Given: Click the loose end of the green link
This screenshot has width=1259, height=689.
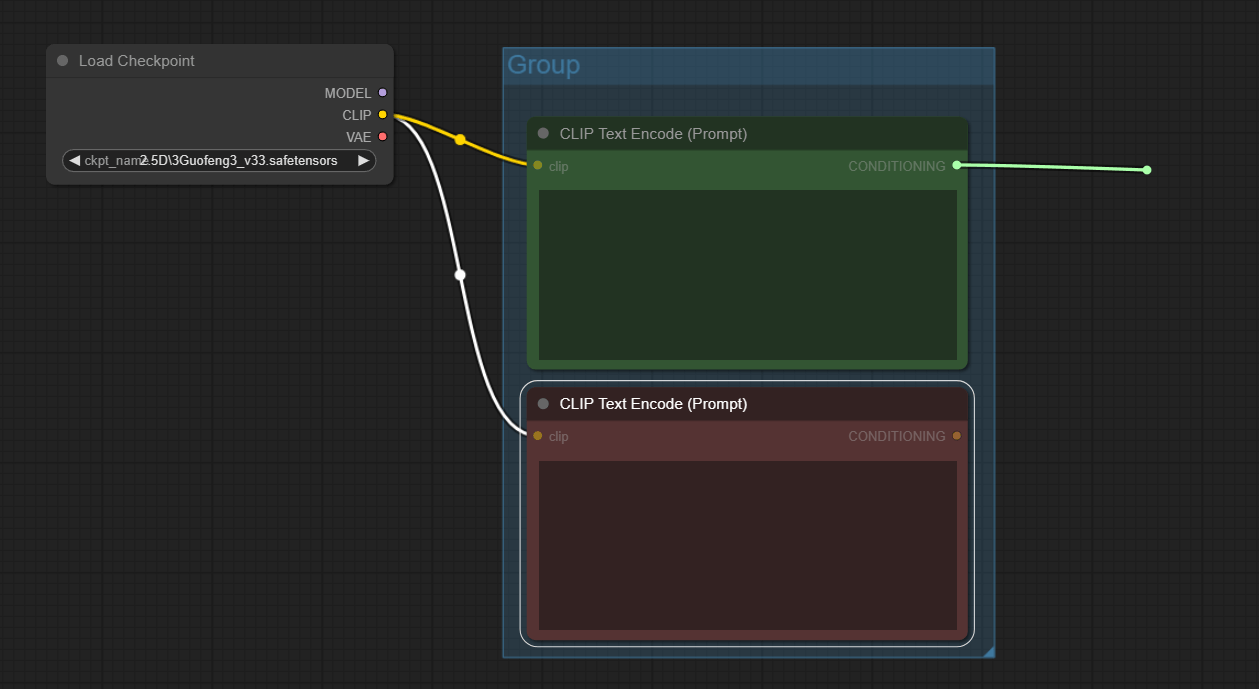Looking at the screenshot, I should (x=1147, y=170).
